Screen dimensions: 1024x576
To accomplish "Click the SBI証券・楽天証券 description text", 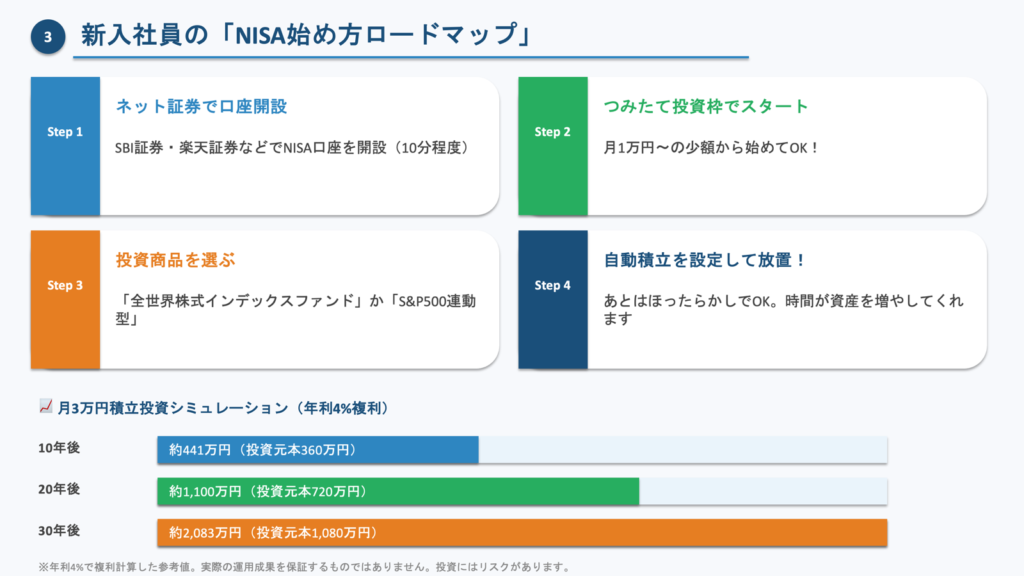I will (x=292, y=147).
